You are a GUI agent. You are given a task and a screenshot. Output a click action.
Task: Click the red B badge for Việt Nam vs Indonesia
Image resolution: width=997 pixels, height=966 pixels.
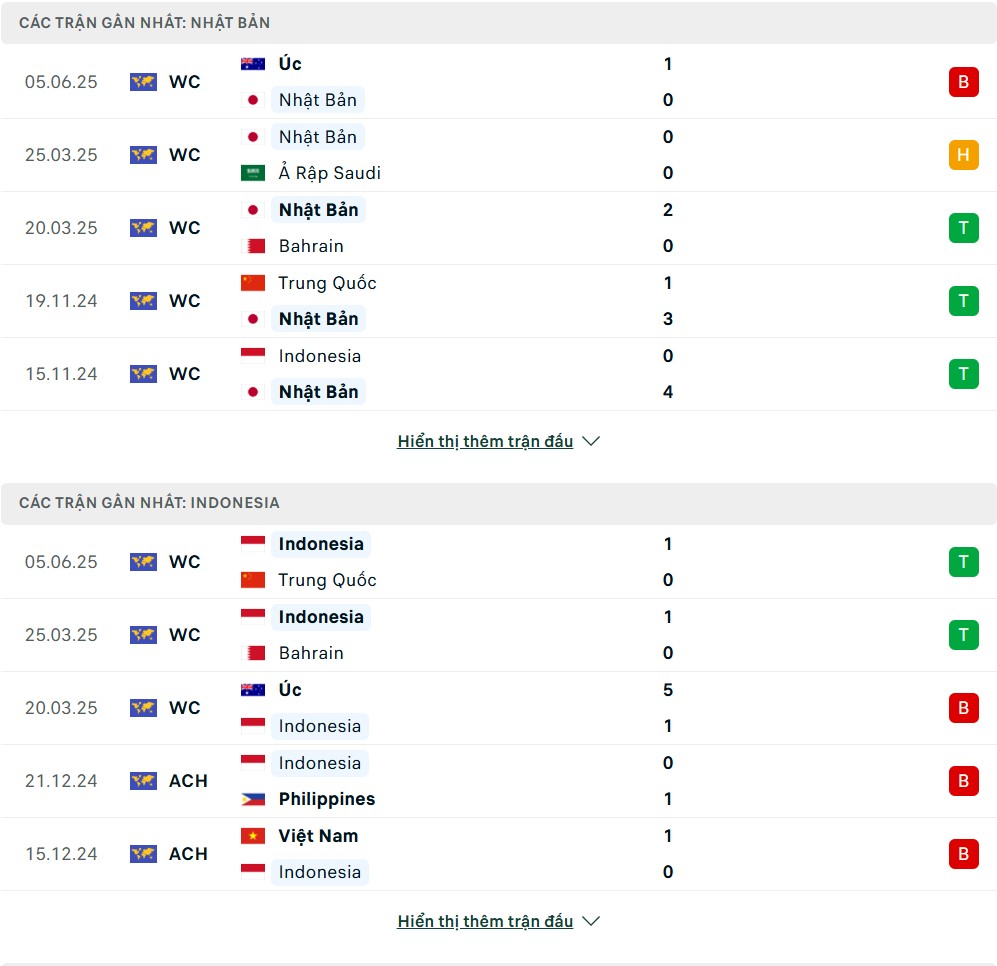(963, 854)
